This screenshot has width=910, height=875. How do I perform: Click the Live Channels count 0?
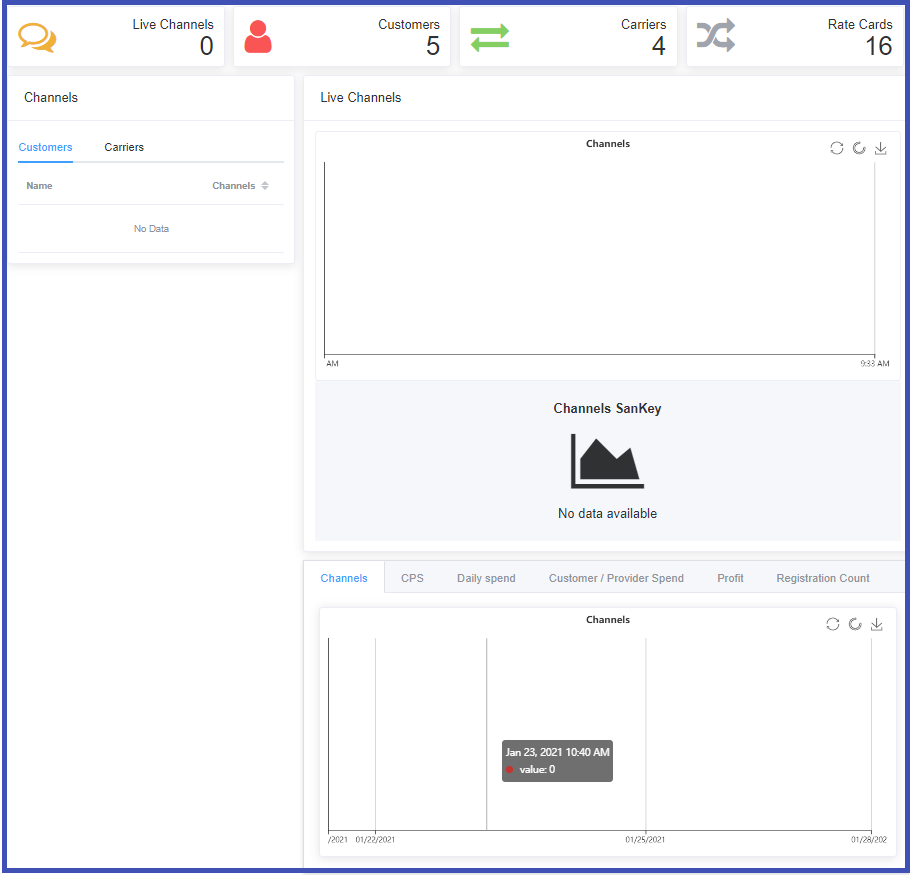click(207, 46)
